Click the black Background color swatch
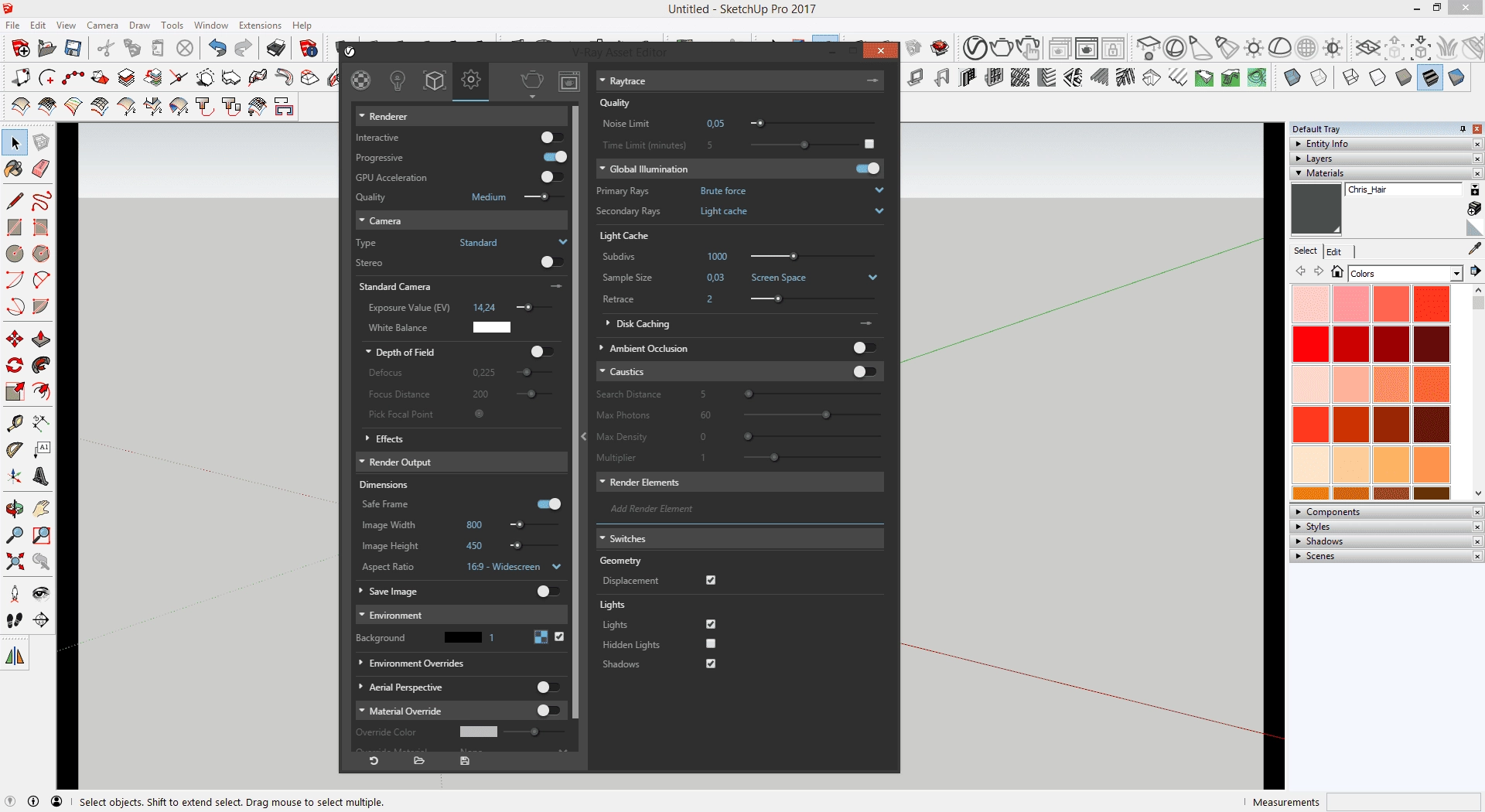 pyautogui.click(x=463, y=637)
